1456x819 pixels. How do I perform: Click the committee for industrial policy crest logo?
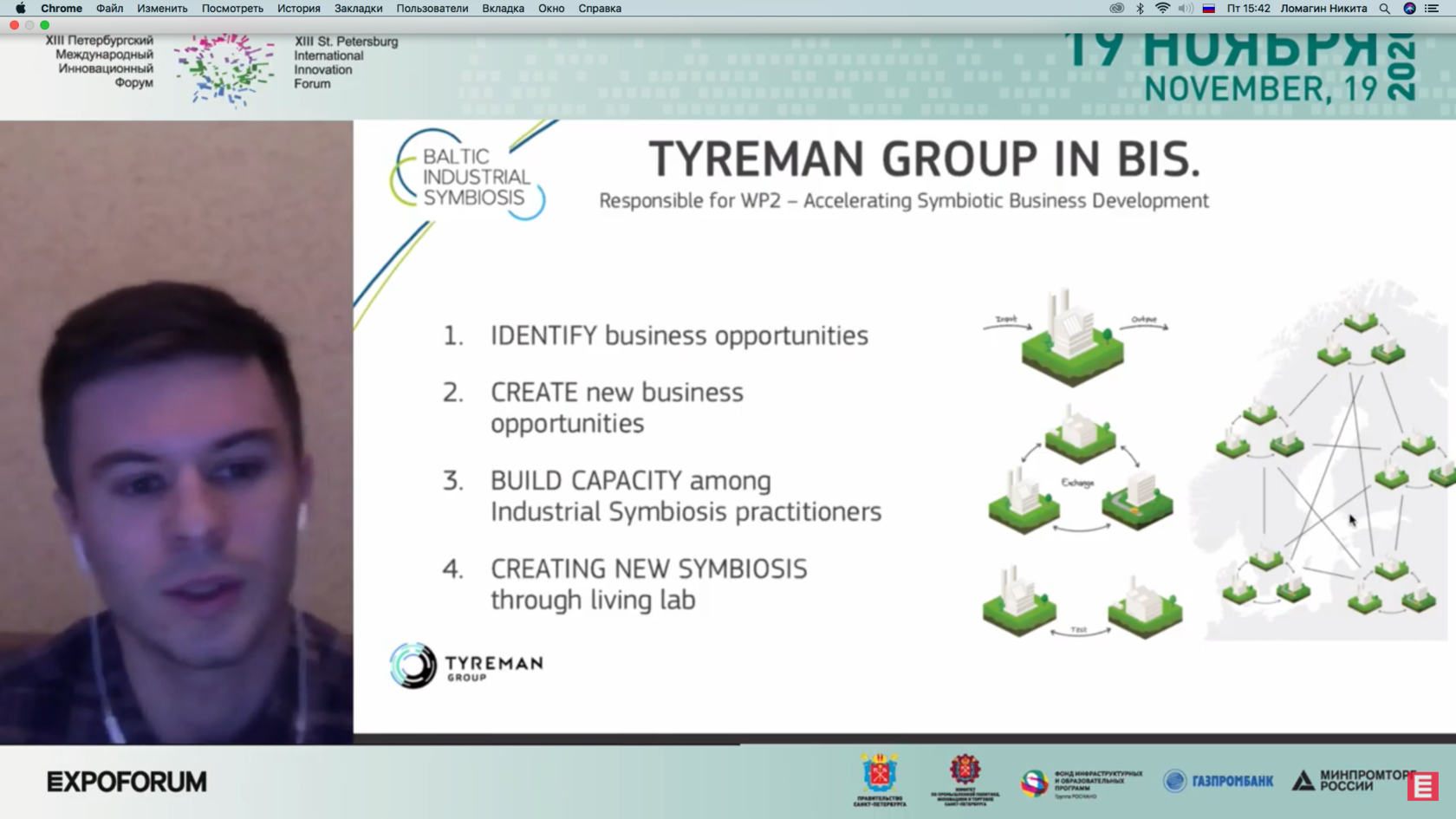965,780
